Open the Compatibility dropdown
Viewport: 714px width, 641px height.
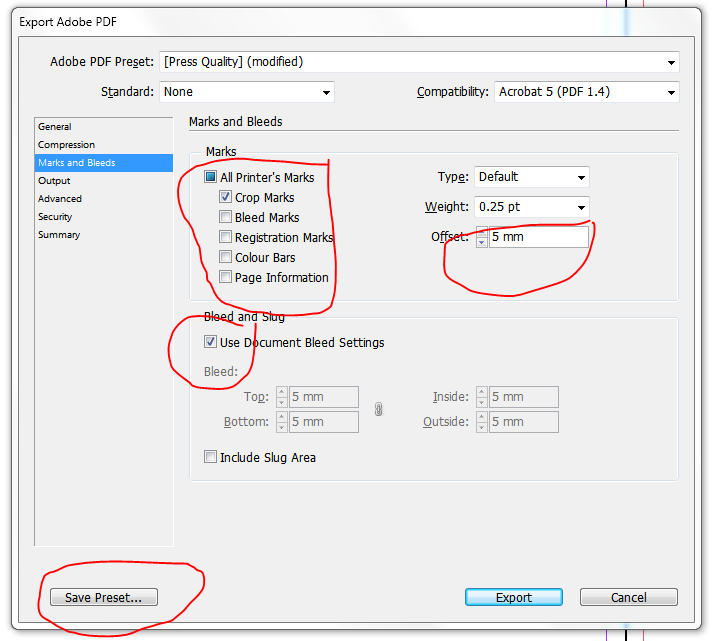coord(587,92)
